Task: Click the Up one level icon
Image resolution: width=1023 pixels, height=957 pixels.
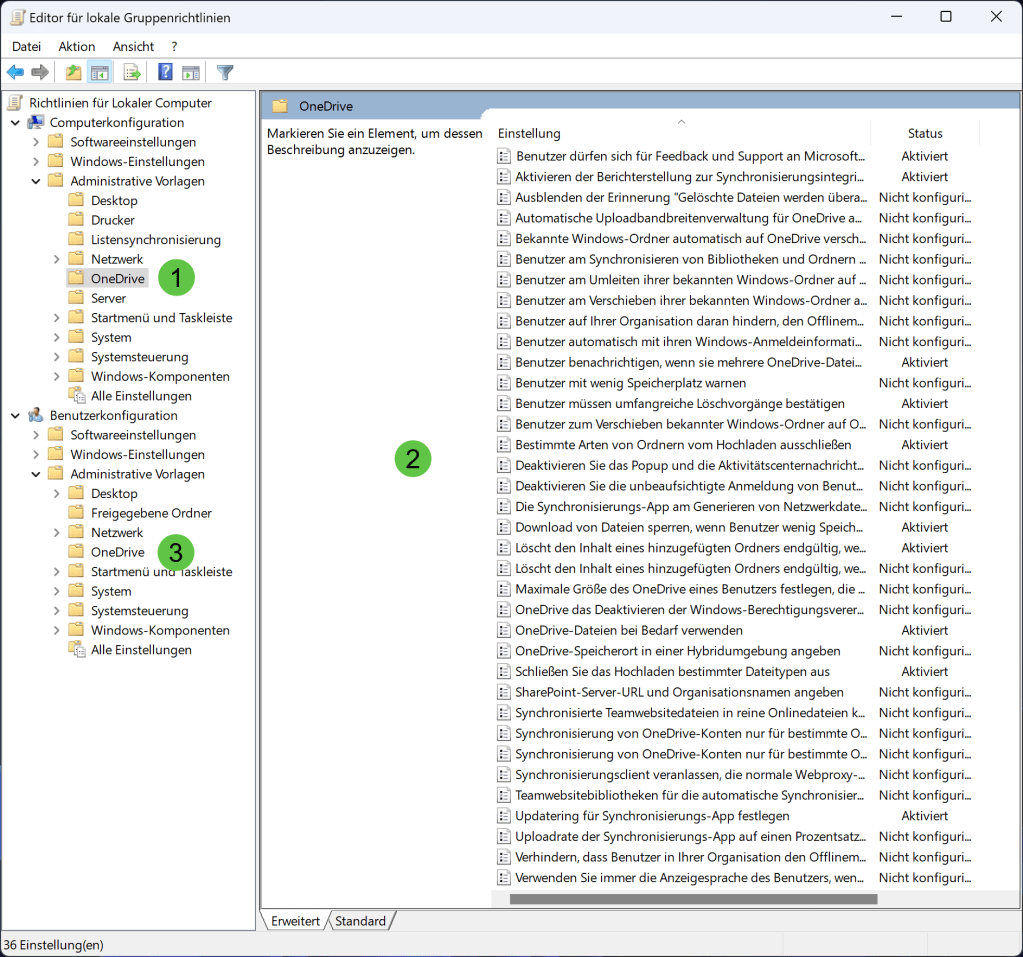Action: click(x=71, y=71)
